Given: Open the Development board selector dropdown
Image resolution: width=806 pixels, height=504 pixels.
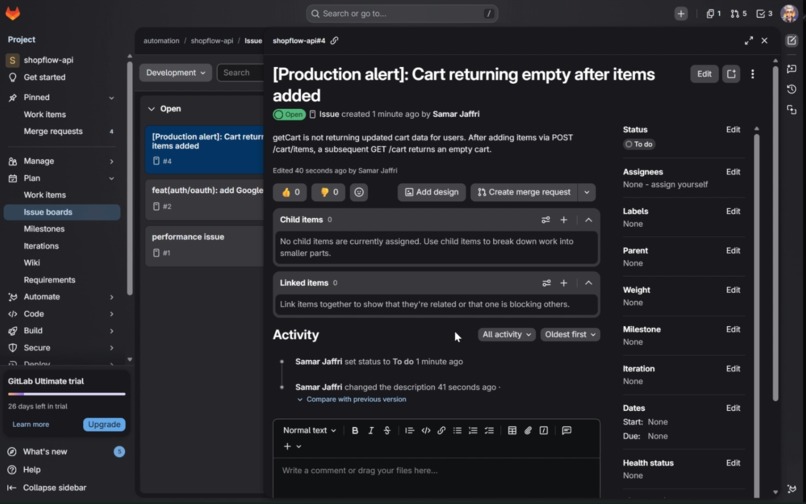Looking at the screenshot, I should [175, 73].
